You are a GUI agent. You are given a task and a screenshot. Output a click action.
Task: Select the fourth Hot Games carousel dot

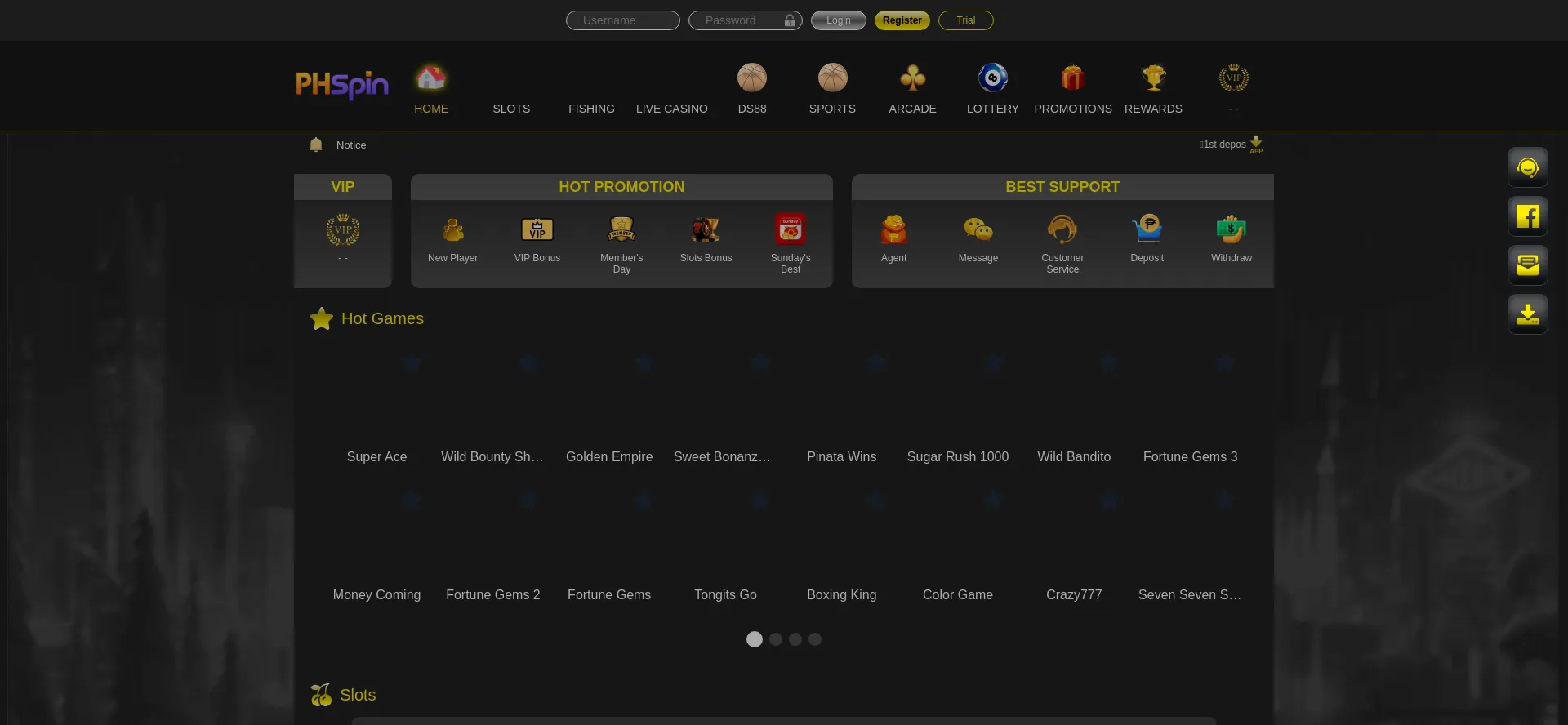pos(815,639)
